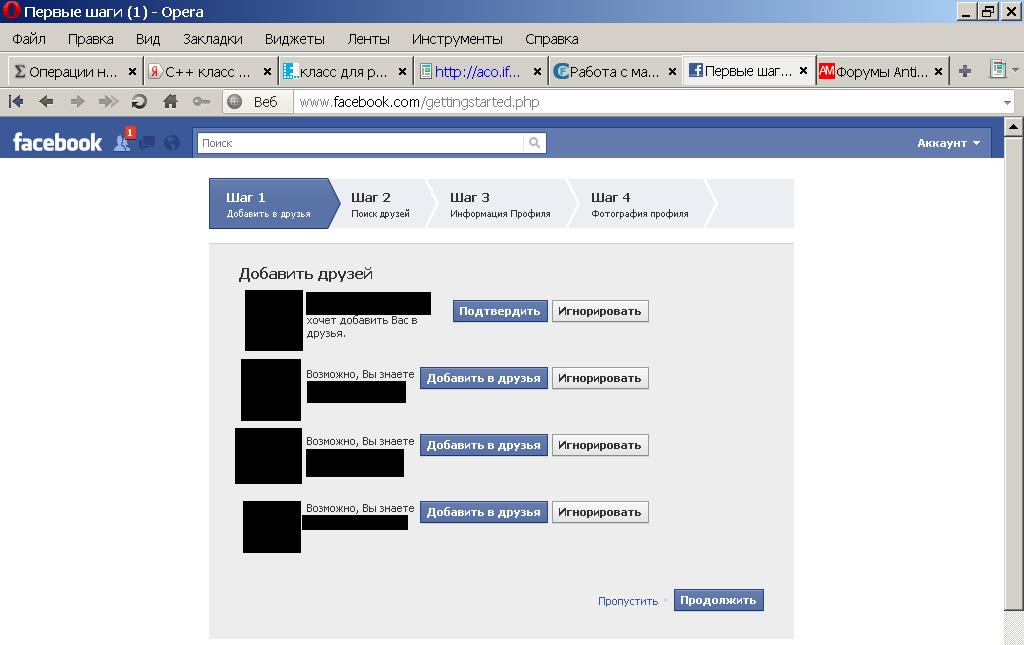Screen dimensions: 1024x645
Task: Open the Аккаунт dropdown menu
Action: point(948,143)
